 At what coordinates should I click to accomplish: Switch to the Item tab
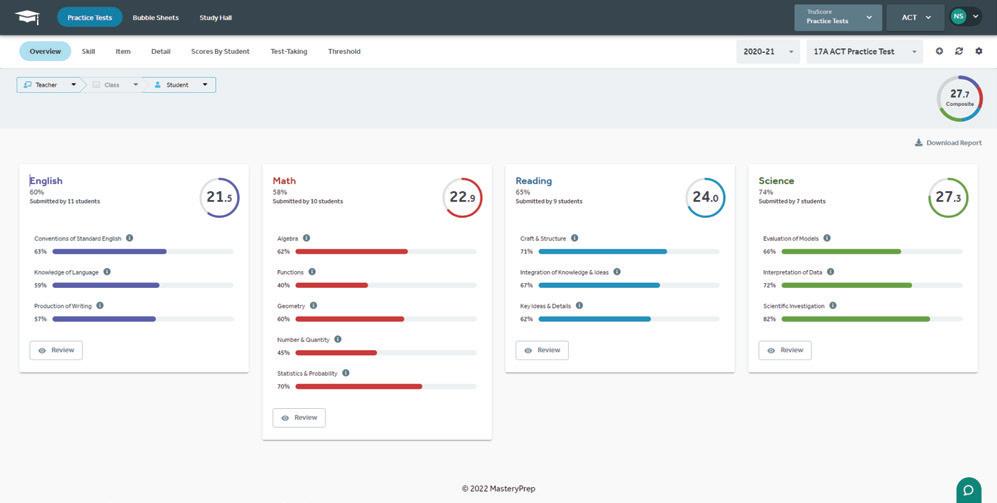click(x=123, y=52)
